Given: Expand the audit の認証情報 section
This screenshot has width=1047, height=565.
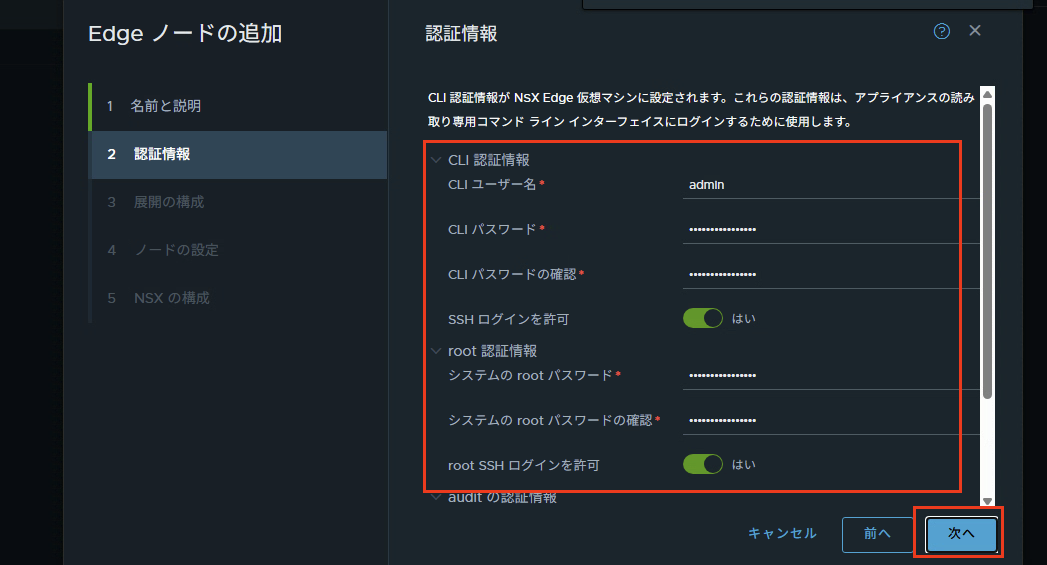Looking at the screenshot, I should point(436,497).
